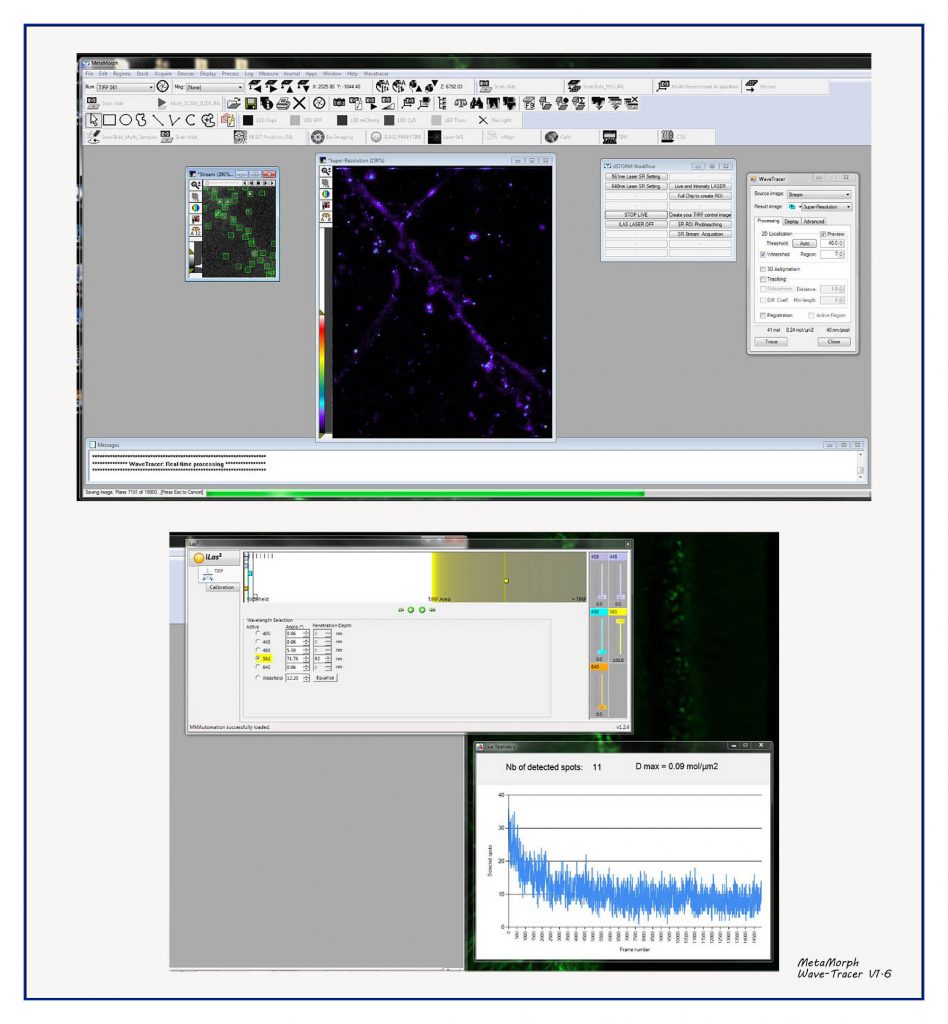Screen dimensions: 948x1024
Task: Click the open folder toolbar icon
Action: pos(233,103)
